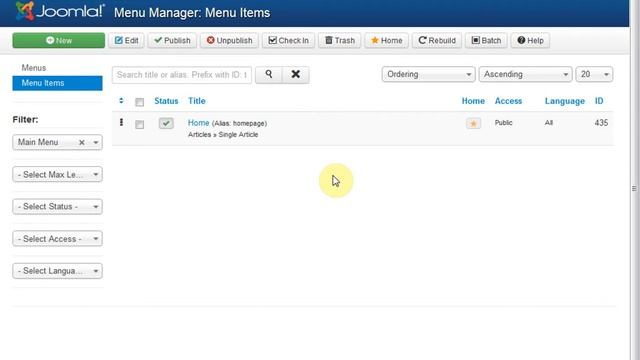The height and width of the screenshot is (360, 640).
Task: Sort by the Access column header
Action: pos(508,101)
